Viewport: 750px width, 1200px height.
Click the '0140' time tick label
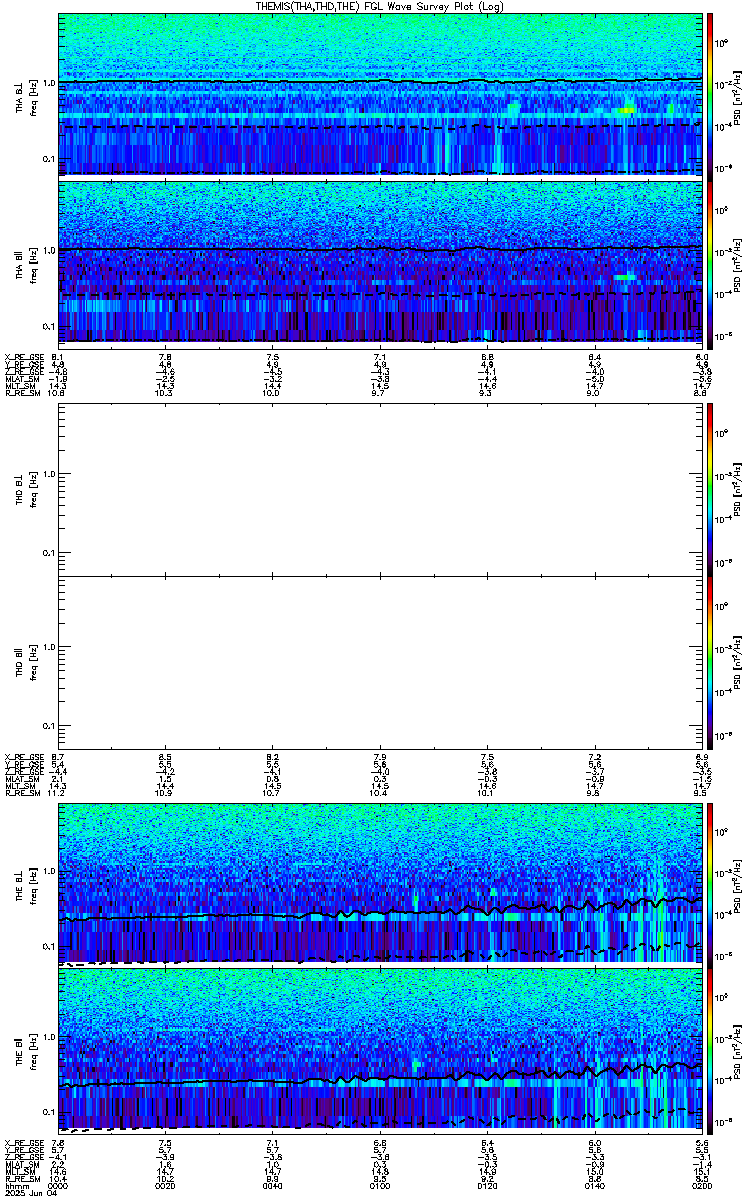[x=595, y=1185]
